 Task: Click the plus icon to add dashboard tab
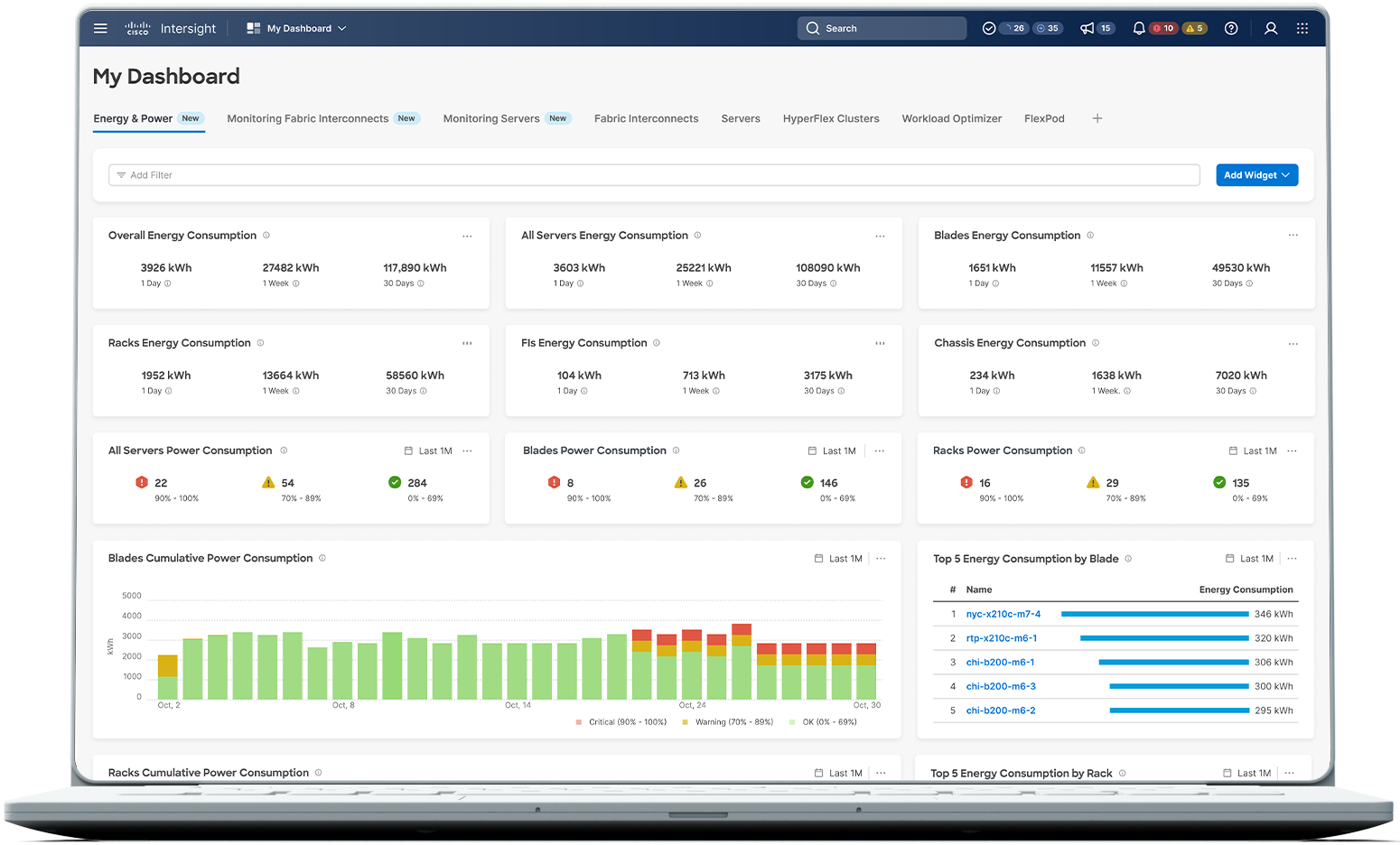coord(1097,118)
